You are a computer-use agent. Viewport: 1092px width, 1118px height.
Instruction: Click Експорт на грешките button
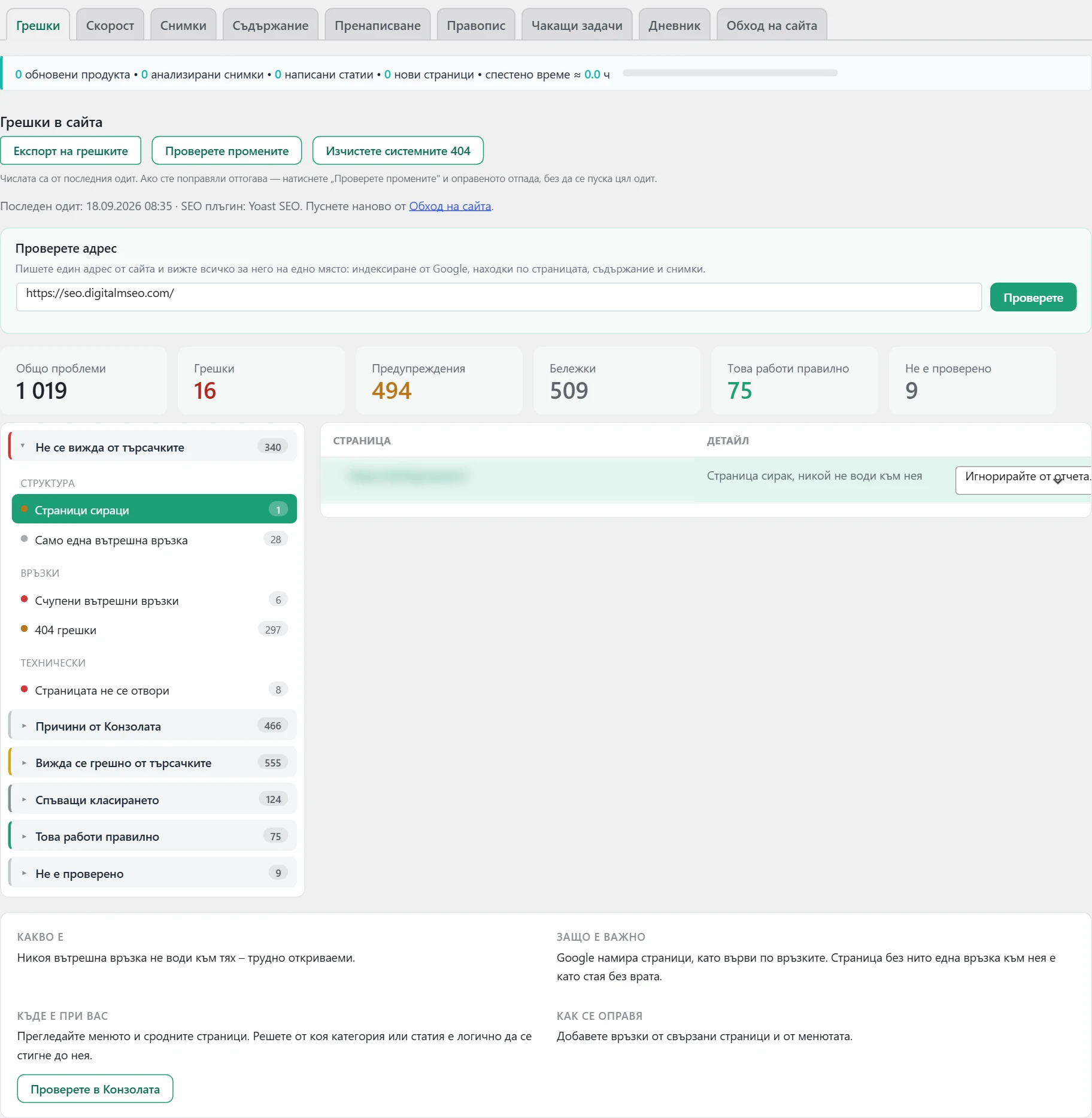point(71,151)
